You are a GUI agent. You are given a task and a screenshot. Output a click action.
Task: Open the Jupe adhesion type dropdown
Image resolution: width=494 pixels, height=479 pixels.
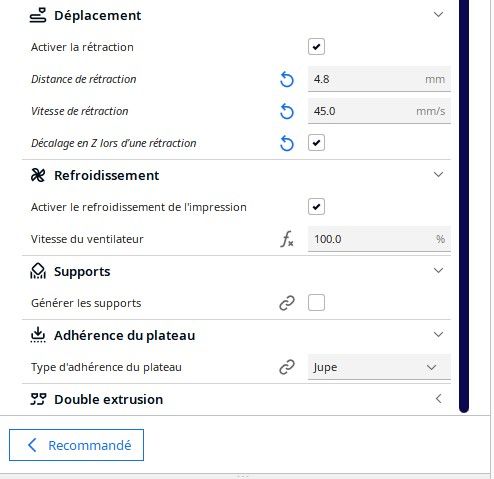379,367
